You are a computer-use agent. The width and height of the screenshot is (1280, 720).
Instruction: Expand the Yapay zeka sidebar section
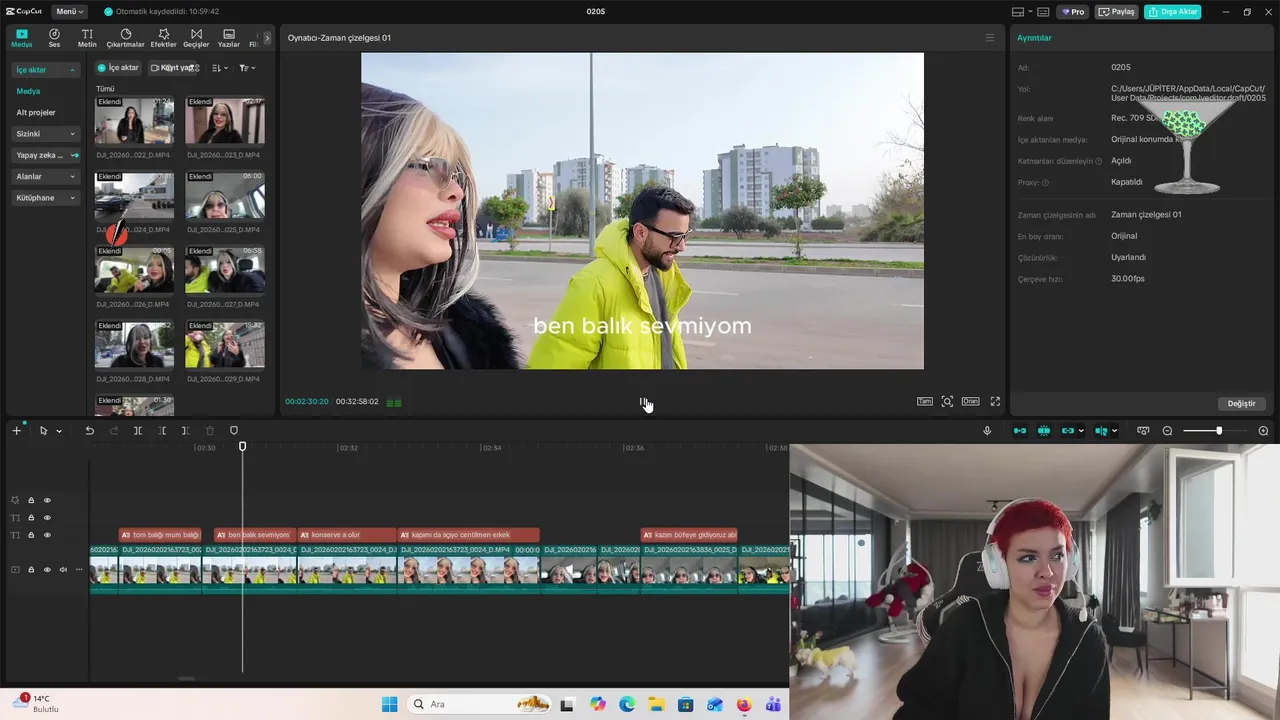coord(46,155)
